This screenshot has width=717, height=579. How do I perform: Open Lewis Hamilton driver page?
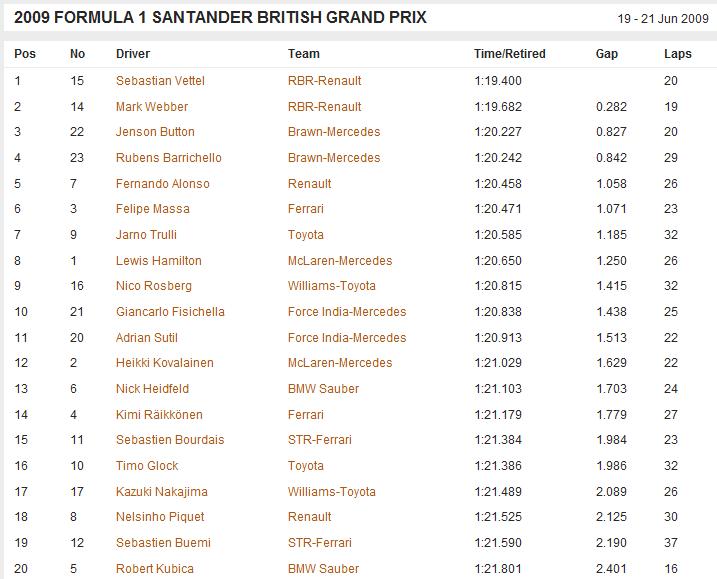click(159, 261)
